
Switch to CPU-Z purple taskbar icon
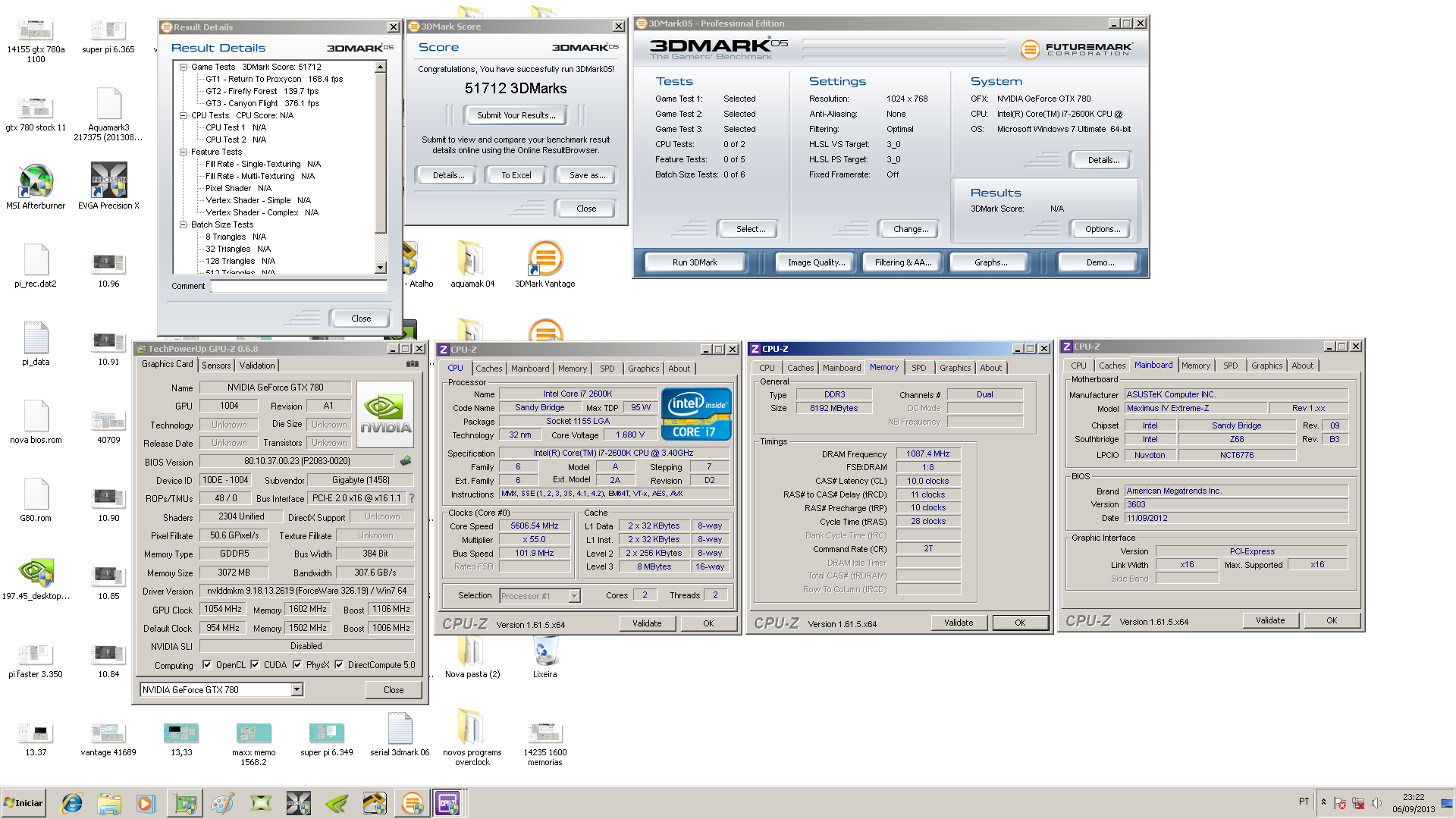coord(447,803)
